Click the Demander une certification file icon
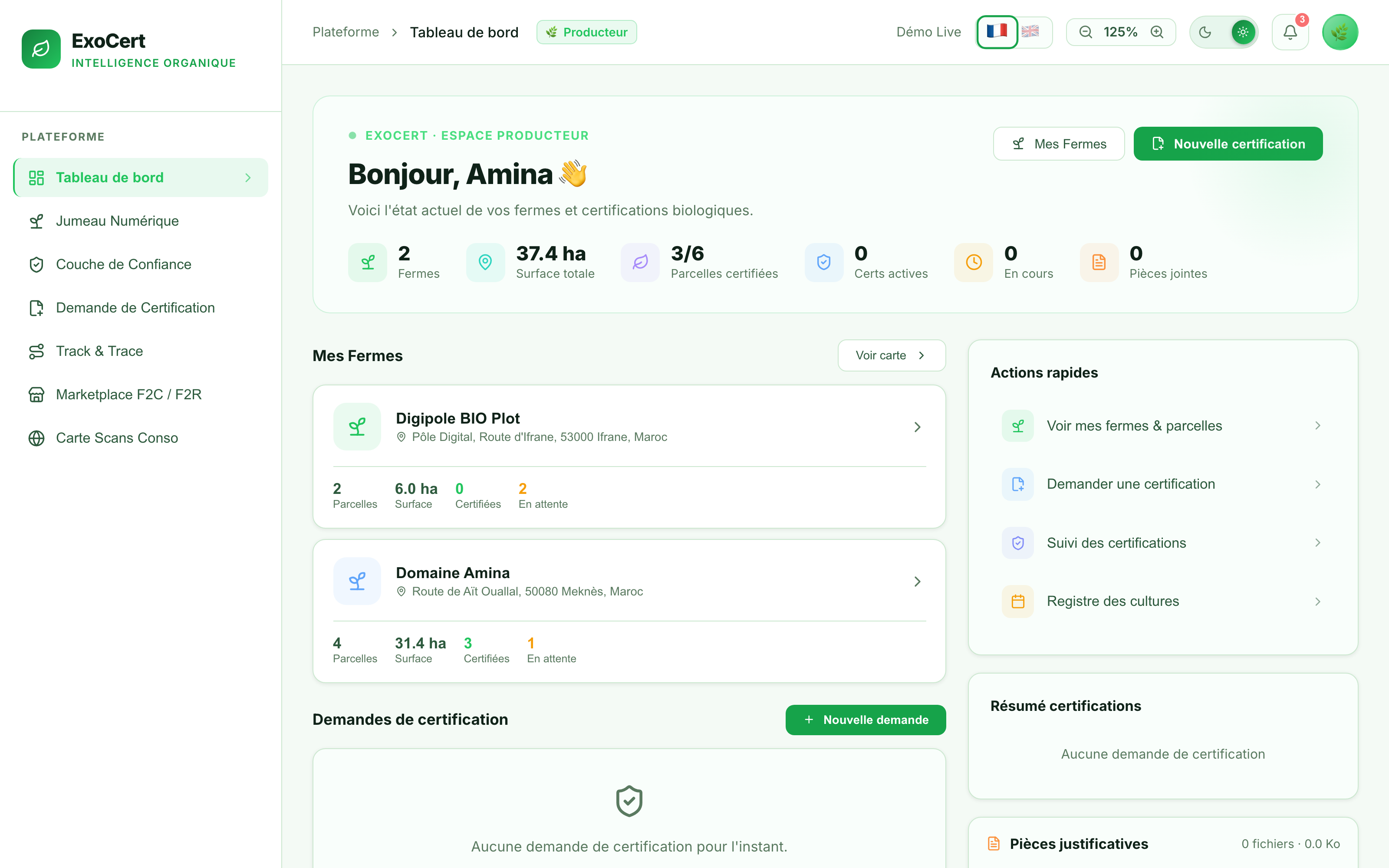Screen dimensions: 1389x868 click(x=1017, y=484)
